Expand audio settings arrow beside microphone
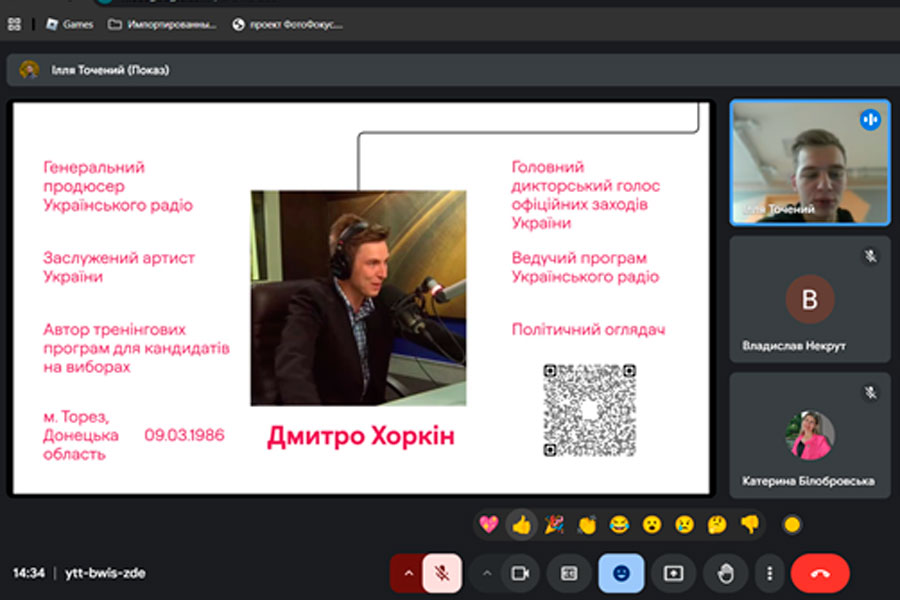This screenshot has width=900, height=600. (407, 573)
